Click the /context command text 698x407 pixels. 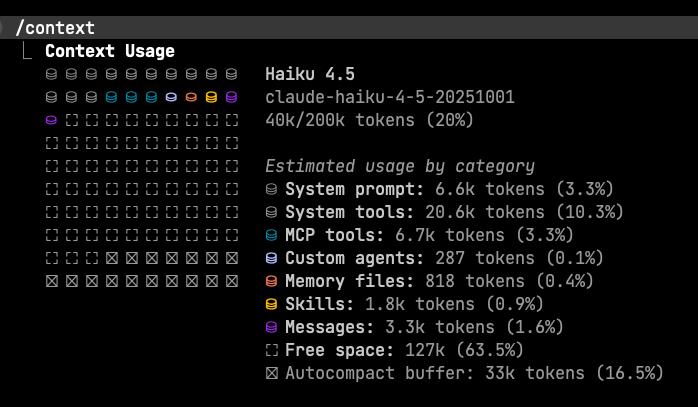[x=55, y=28]
